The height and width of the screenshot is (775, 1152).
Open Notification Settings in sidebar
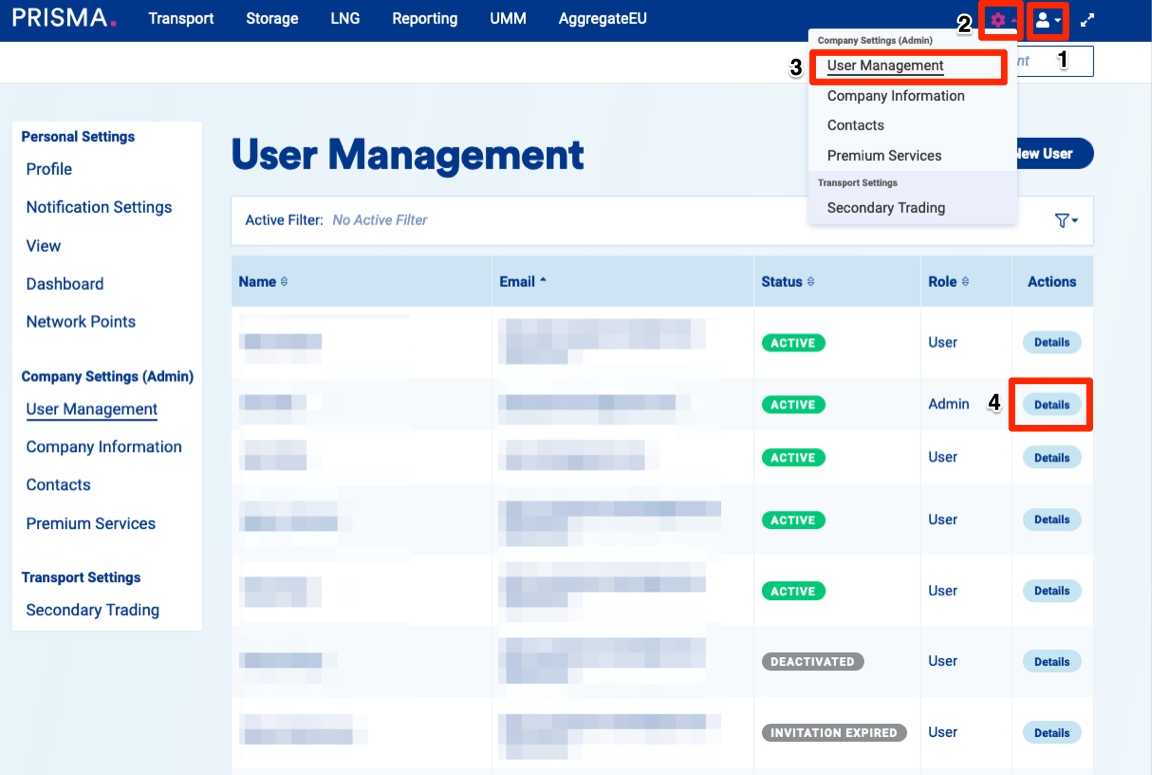point(99,207)
